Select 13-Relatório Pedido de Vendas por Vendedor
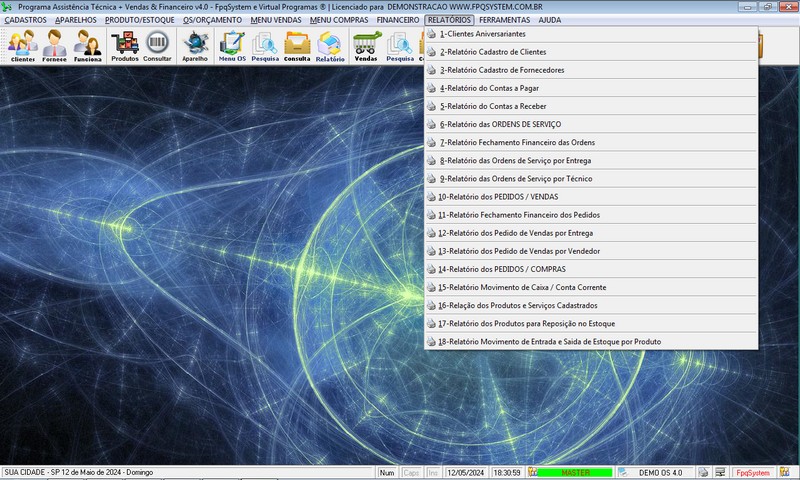The width and height of the screenshot is (800, 480). (x=591, y=251)
